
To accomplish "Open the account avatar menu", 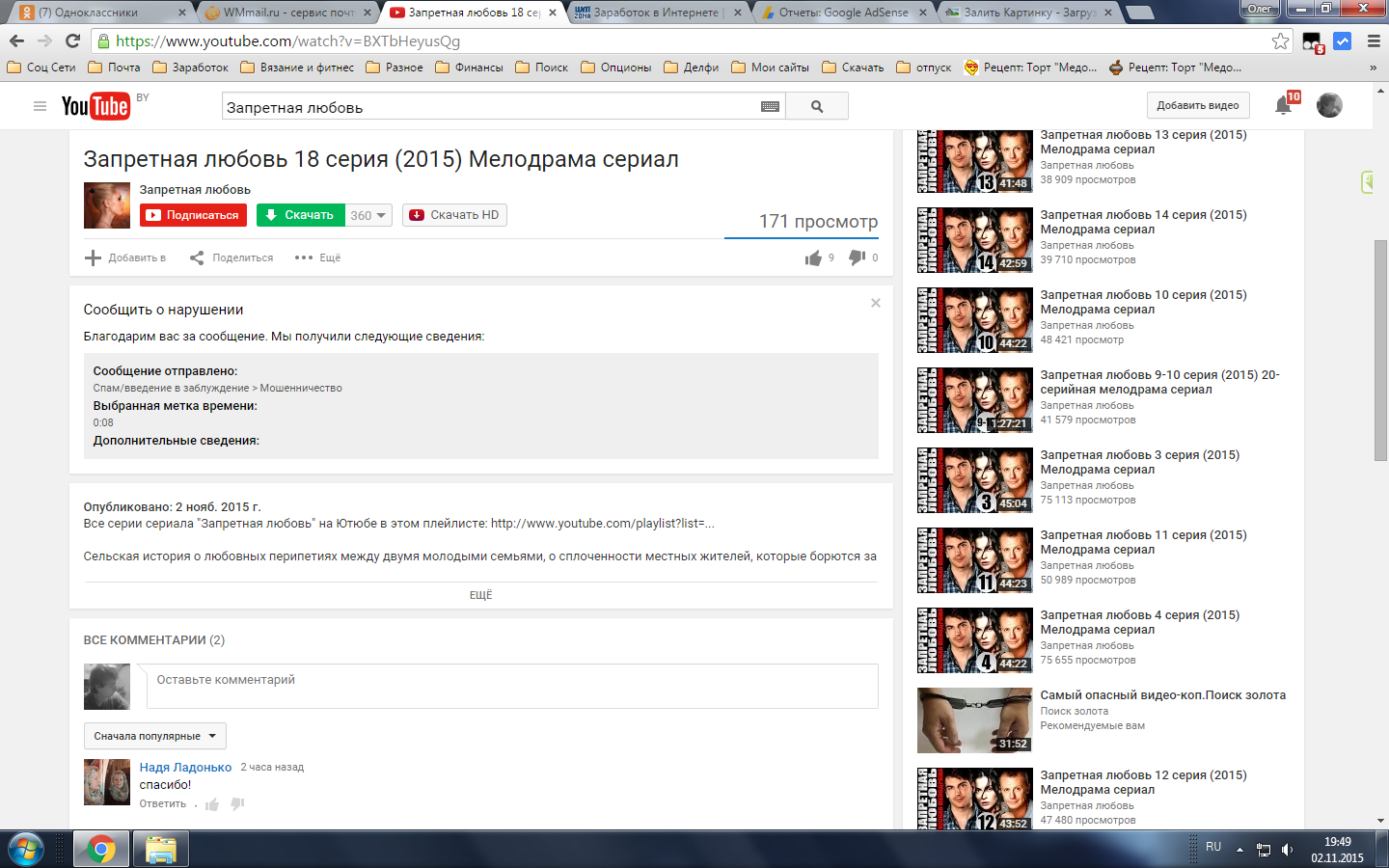I will click(x=1329, y=105).
